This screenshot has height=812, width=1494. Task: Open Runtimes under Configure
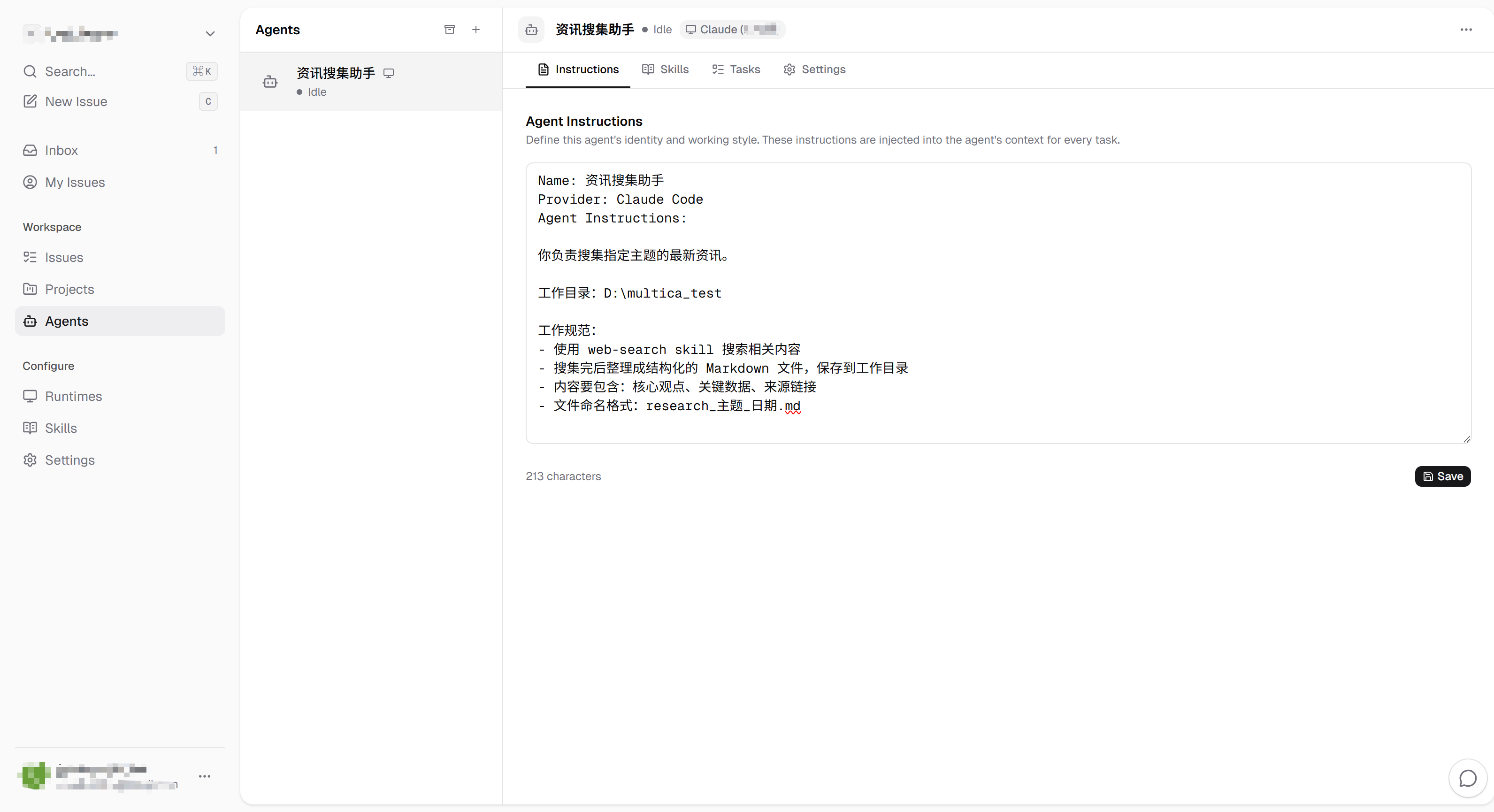click(120, 396)
